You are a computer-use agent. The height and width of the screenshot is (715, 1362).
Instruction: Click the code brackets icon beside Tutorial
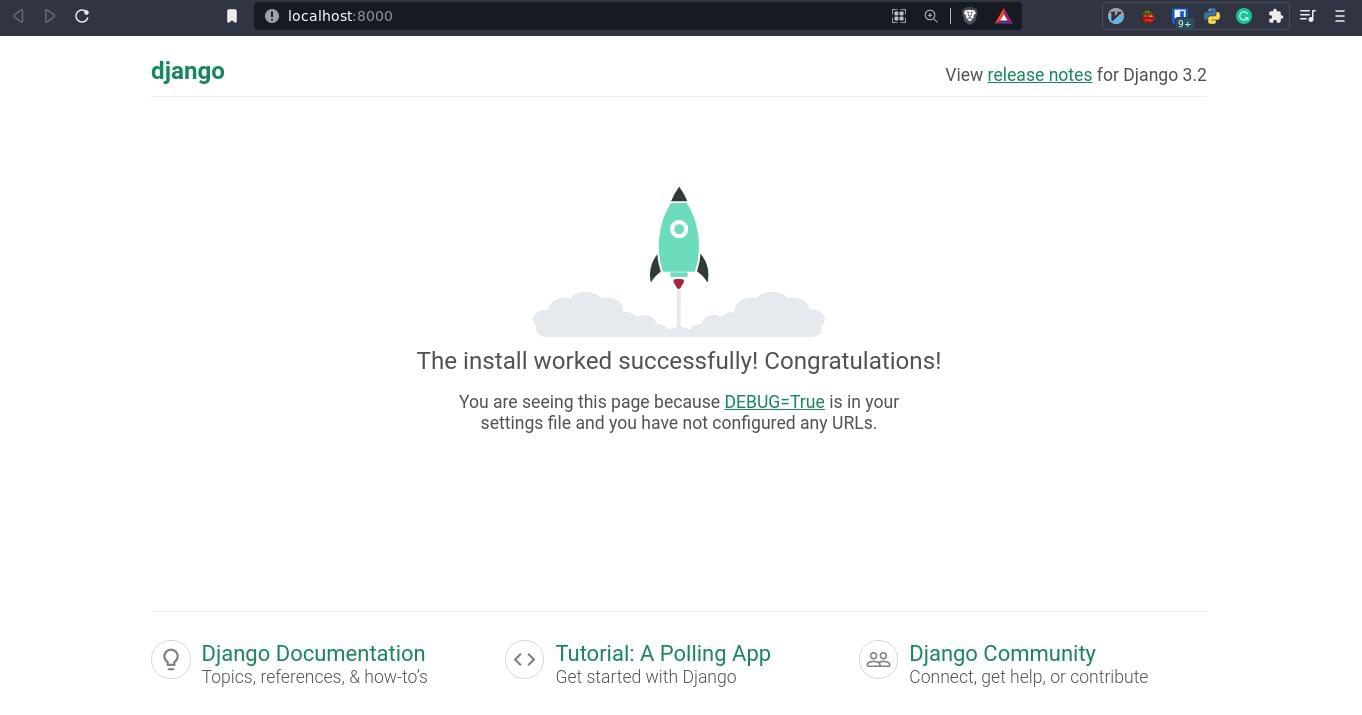pyautogui.click(x=524, y=659)
